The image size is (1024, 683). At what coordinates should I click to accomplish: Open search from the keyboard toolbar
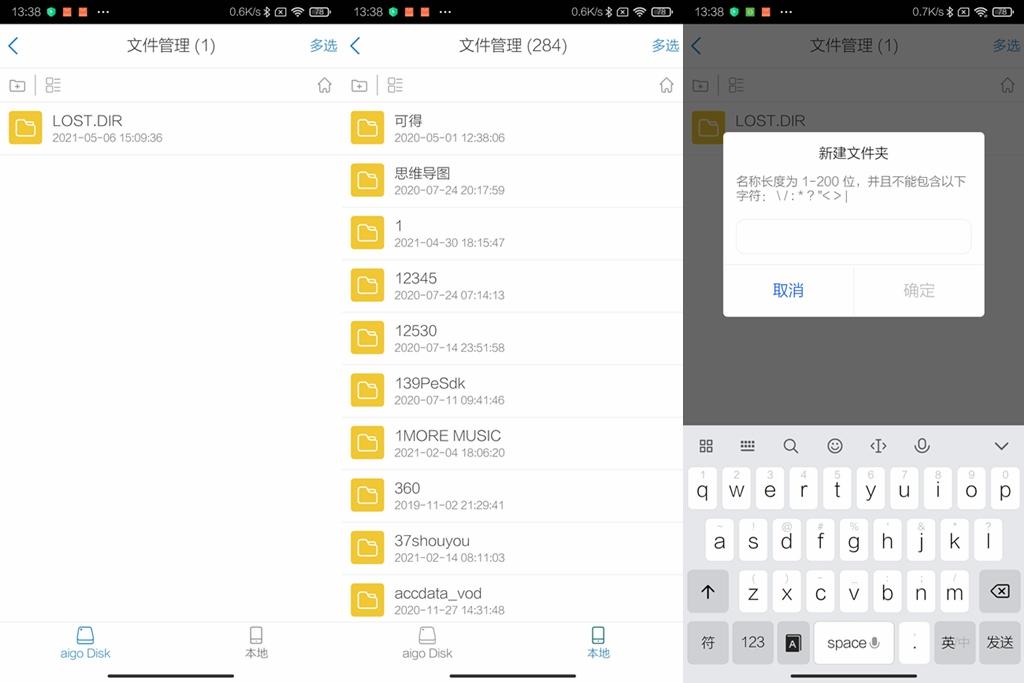(791, 445)
